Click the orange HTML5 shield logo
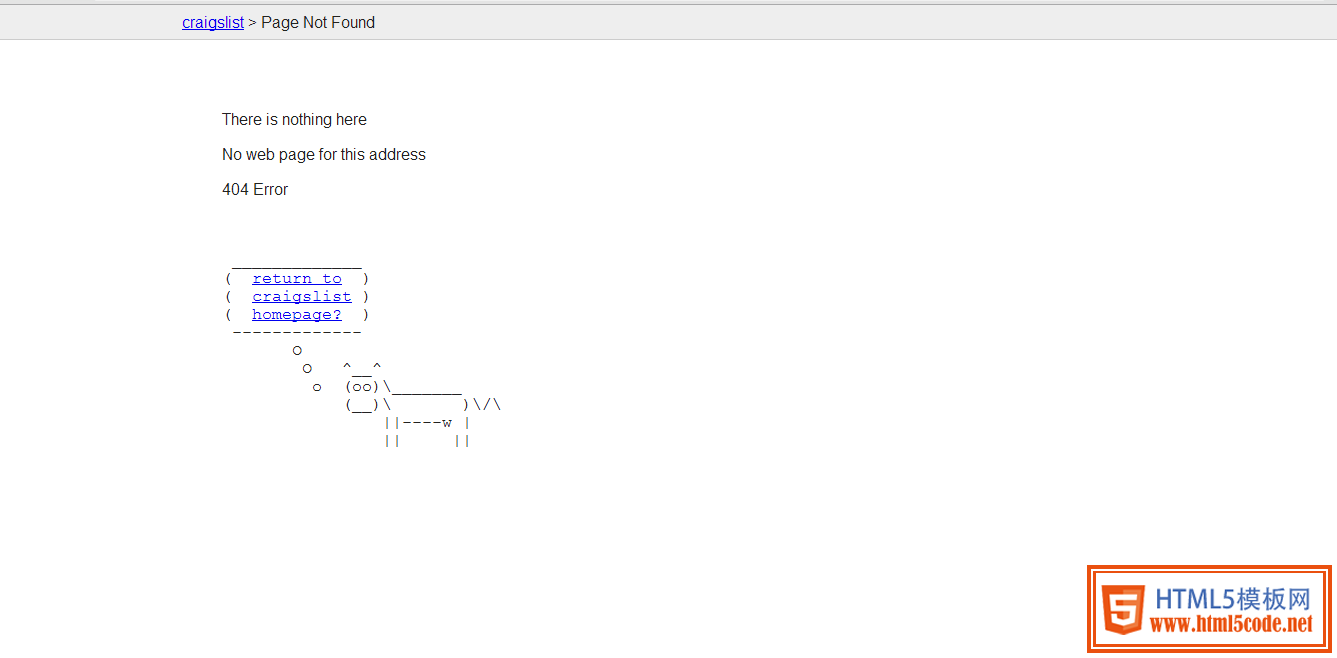1337x658 pixels. pos(1122,609)
